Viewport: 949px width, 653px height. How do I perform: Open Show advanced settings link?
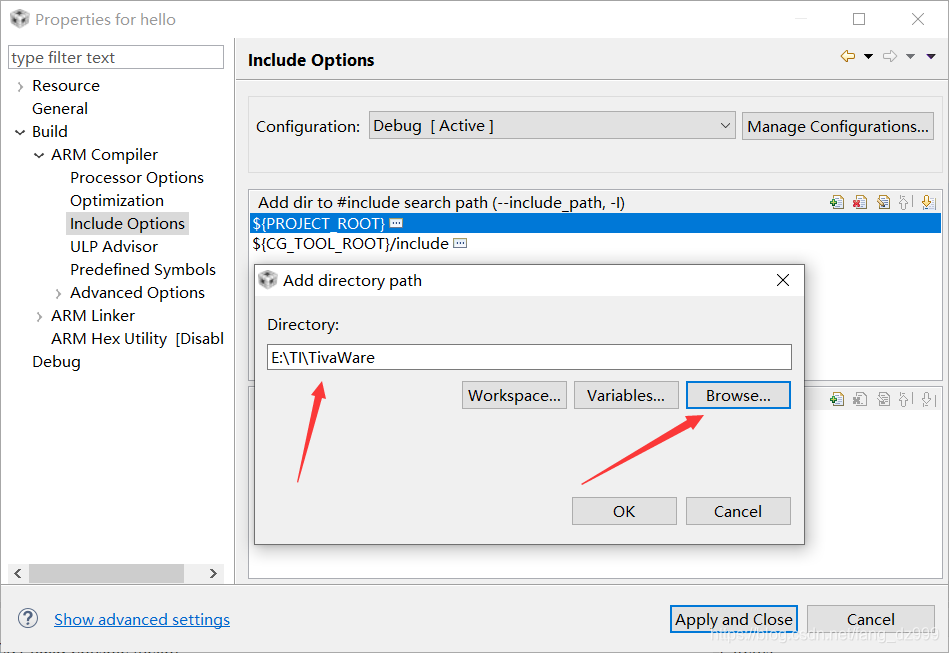pyautogui.click(x=142, y=619)
